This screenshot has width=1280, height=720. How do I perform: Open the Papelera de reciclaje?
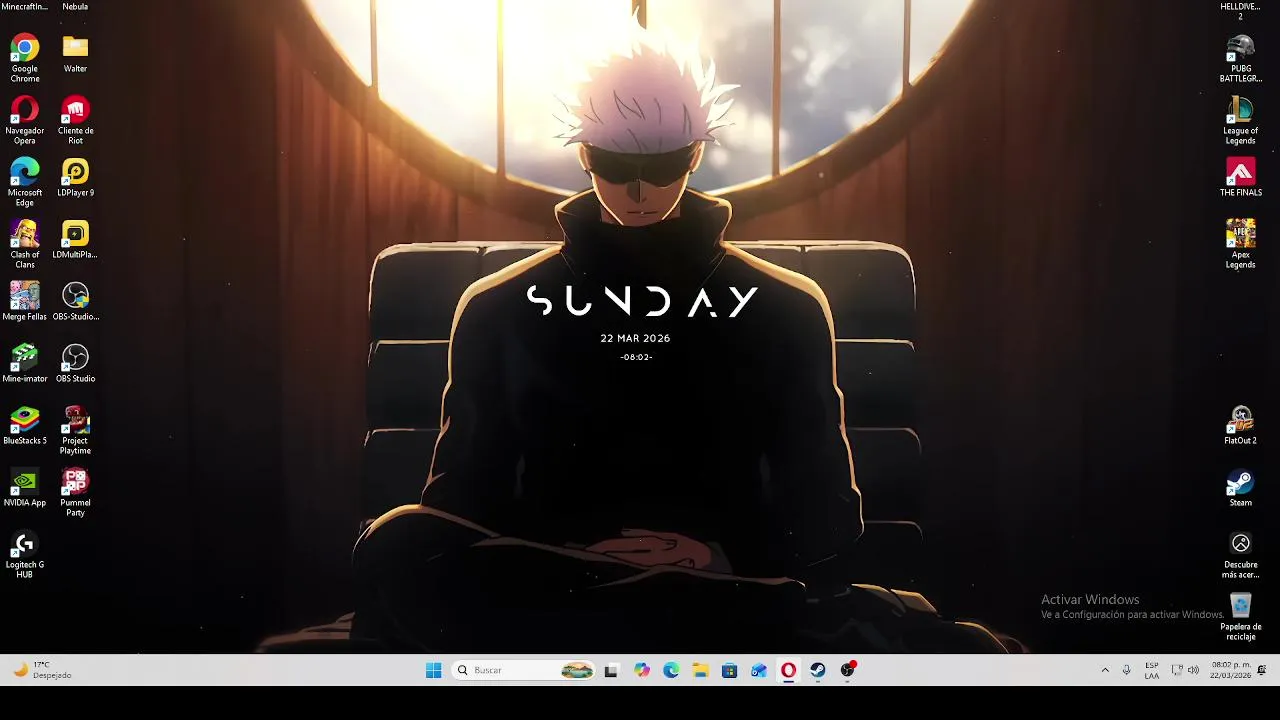1240,615
